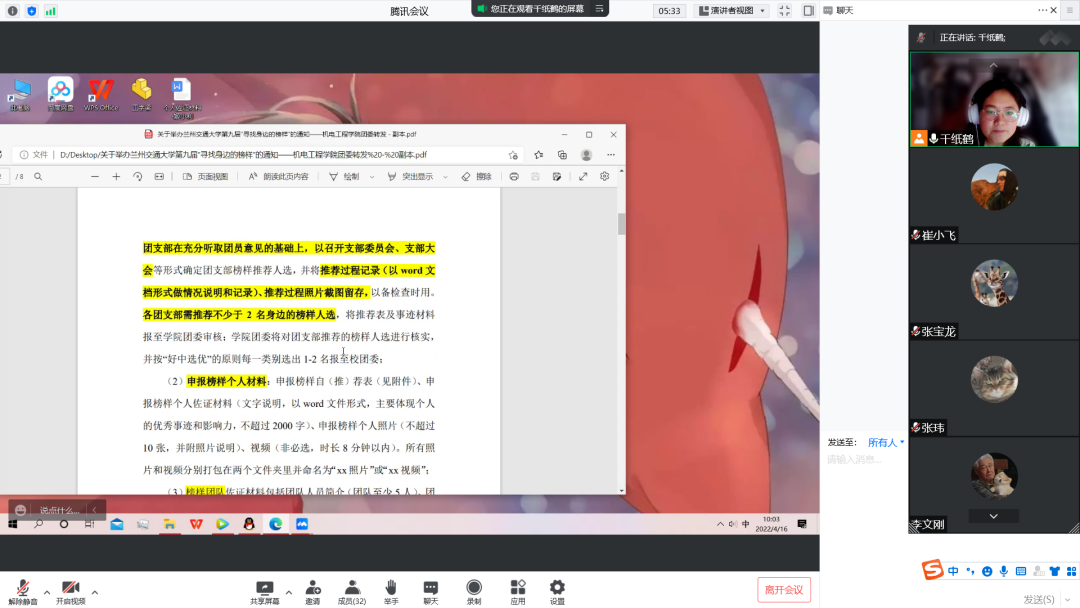Click the red 离开会议 leave meeting button
1080x608 pixels.
point(784,589)
